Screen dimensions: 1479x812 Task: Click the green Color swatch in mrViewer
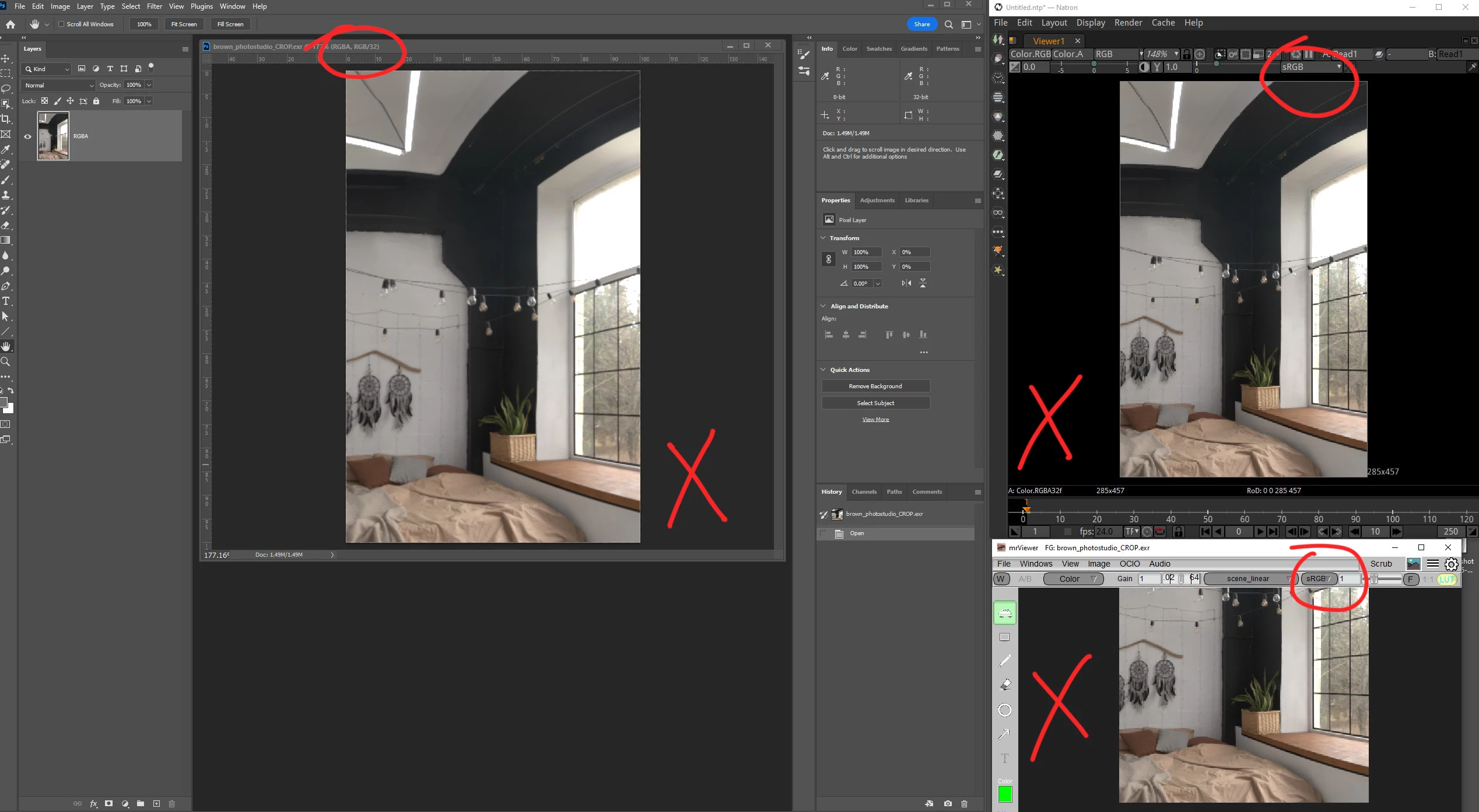(x=1004, y=794)
